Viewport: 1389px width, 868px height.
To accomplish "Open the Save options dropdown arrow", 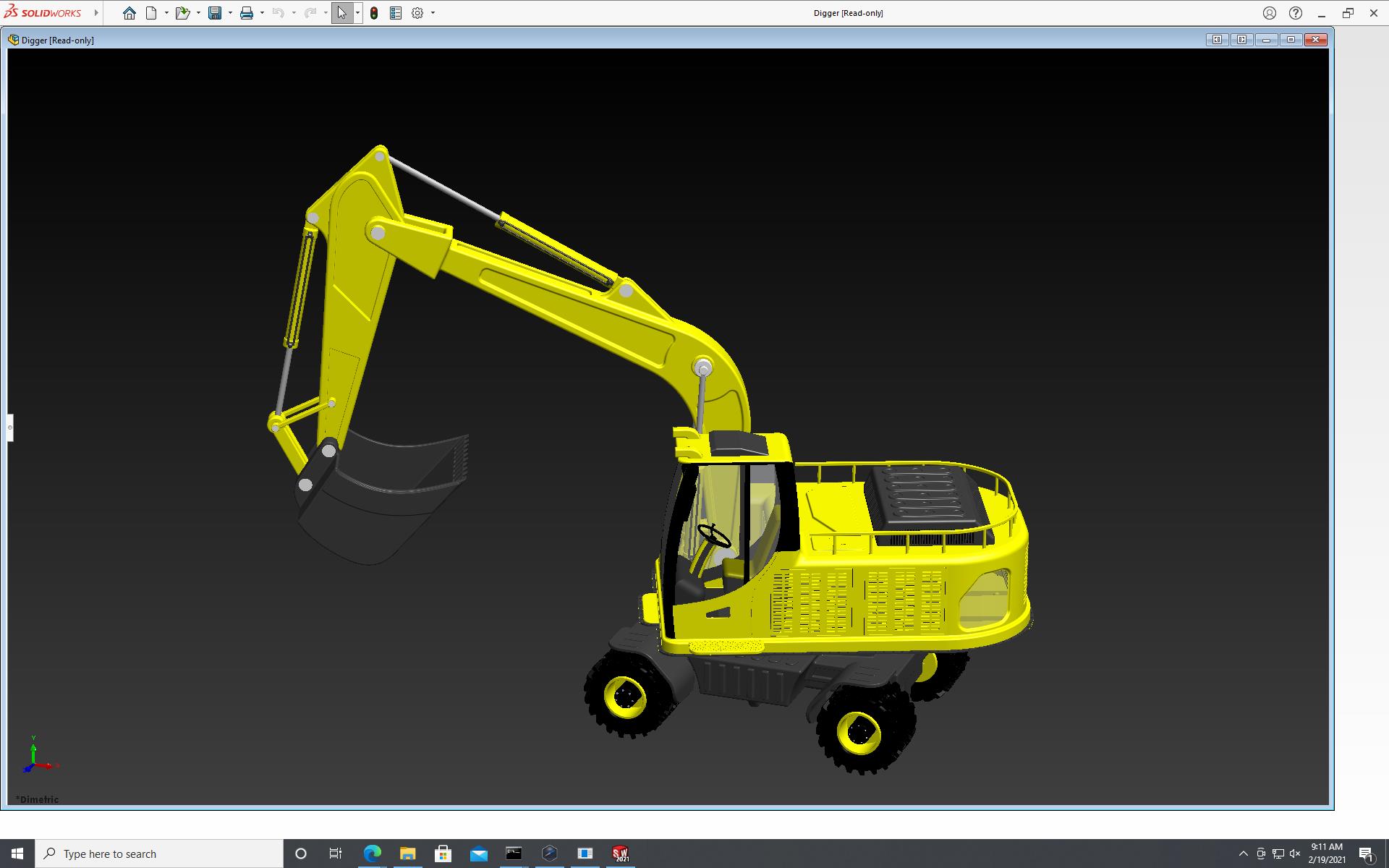I will click(230, 13).
